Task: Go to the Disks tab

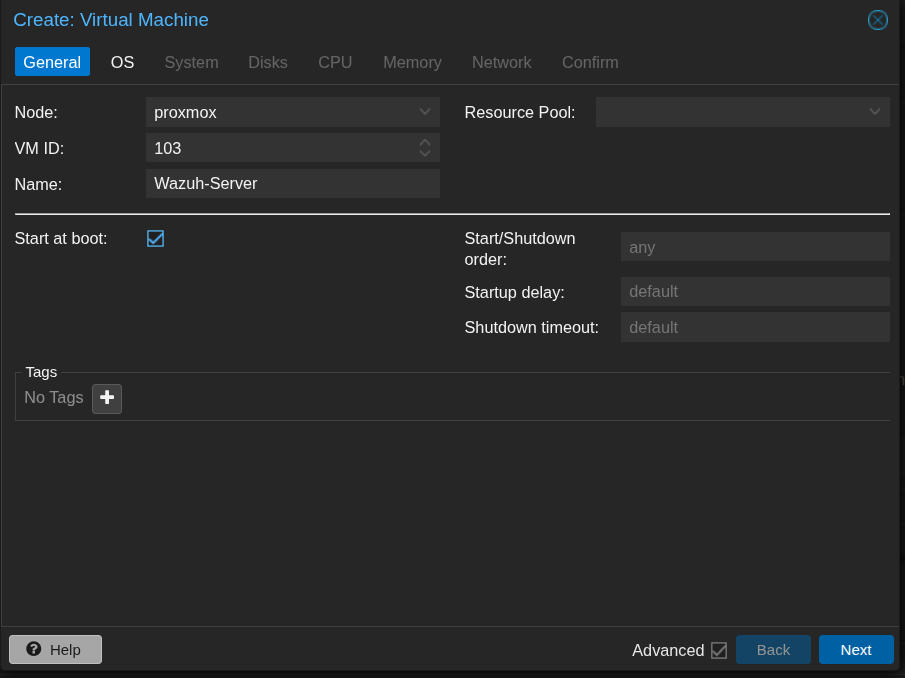Action: pos(268,62)
